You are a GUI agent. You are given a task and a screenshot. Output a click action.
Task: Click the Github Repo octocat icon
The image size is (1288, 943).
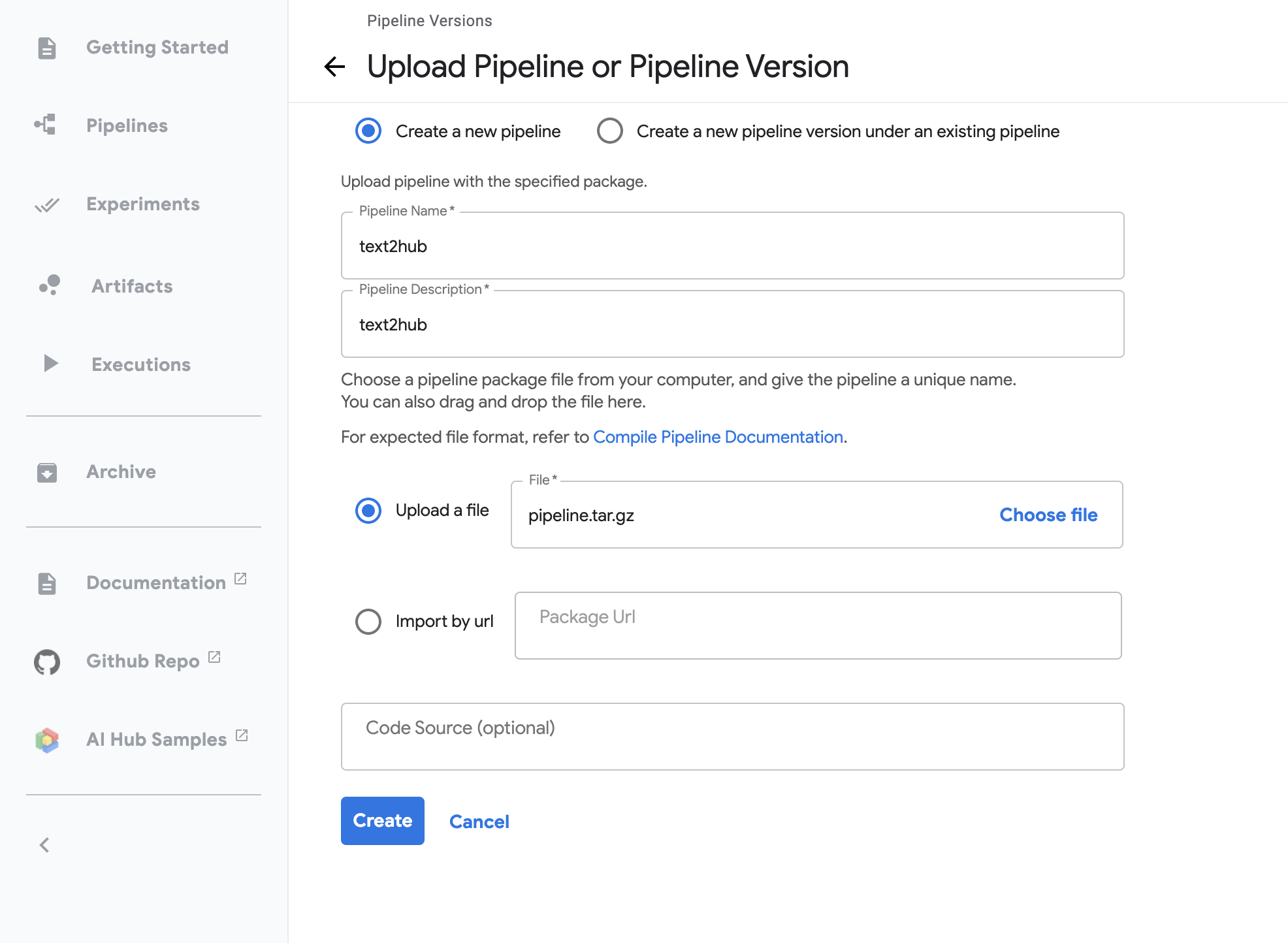[47, 662]
